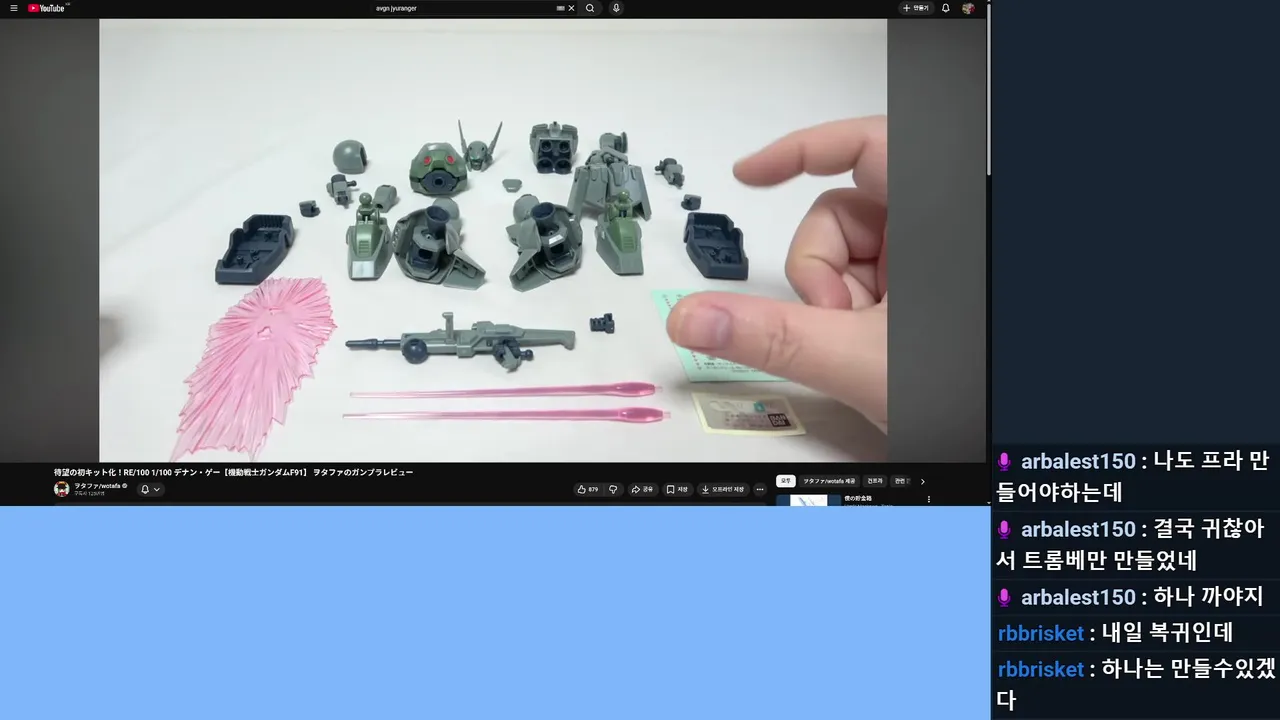Select the ヲタファ/wotafa 제공 filter chip

tap(829, 481)
